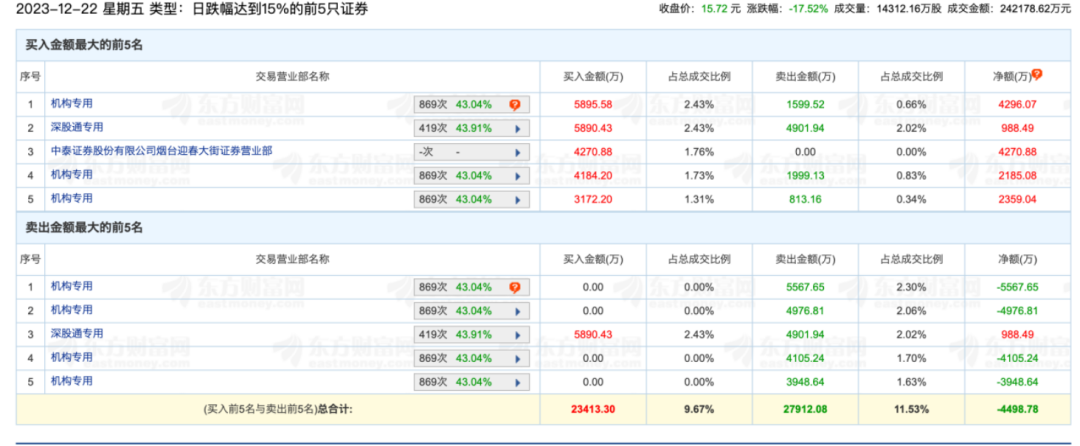This screenshot has height=446, width=1080.
Task: Click the orange help icon beside 净额(万)
Action: pos(1037,74)
